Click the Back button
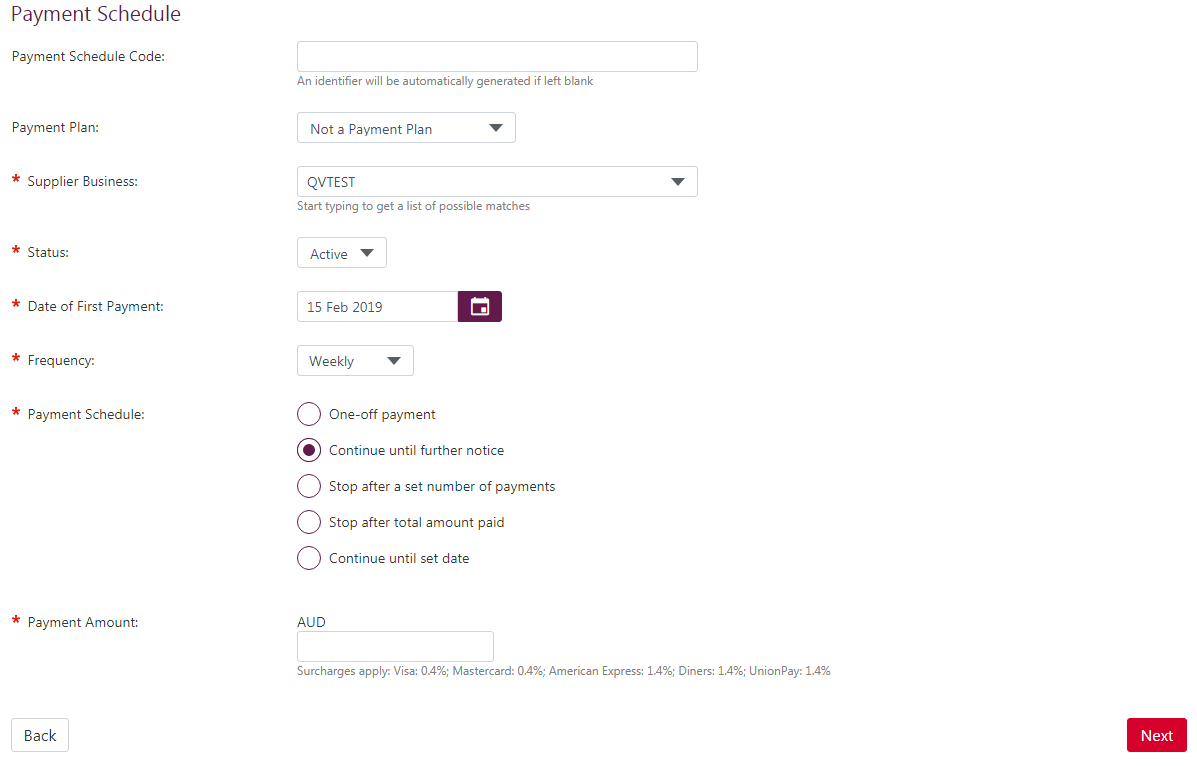 pyautogui.click(x=39, y=735)
